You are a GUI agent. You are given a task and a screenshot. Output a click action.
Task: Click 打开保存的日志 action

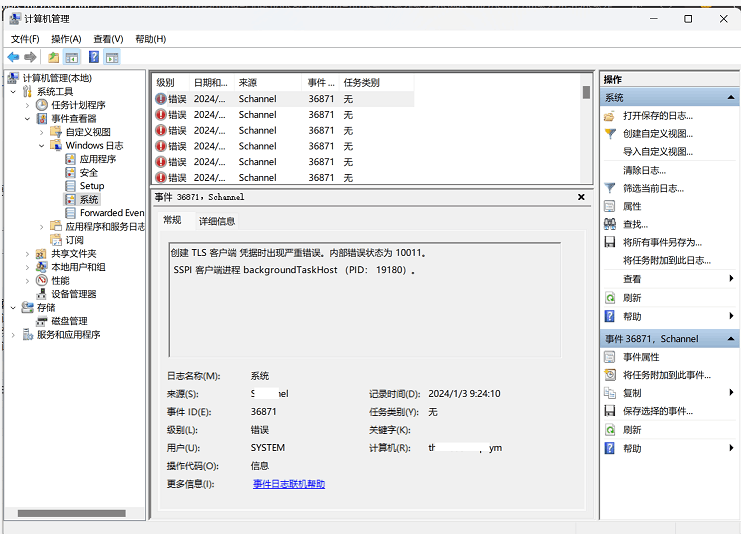point(658,116)
